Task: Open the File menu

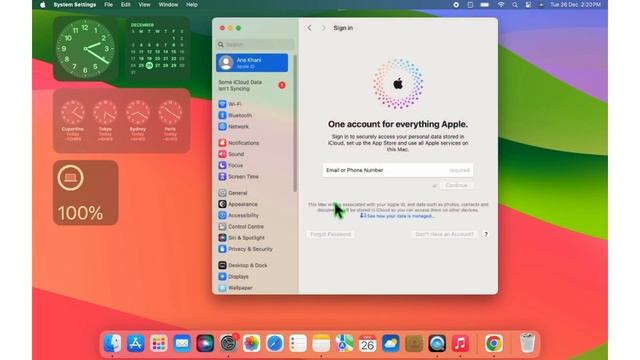Action: pyautogui.click(x=108, y=5)
